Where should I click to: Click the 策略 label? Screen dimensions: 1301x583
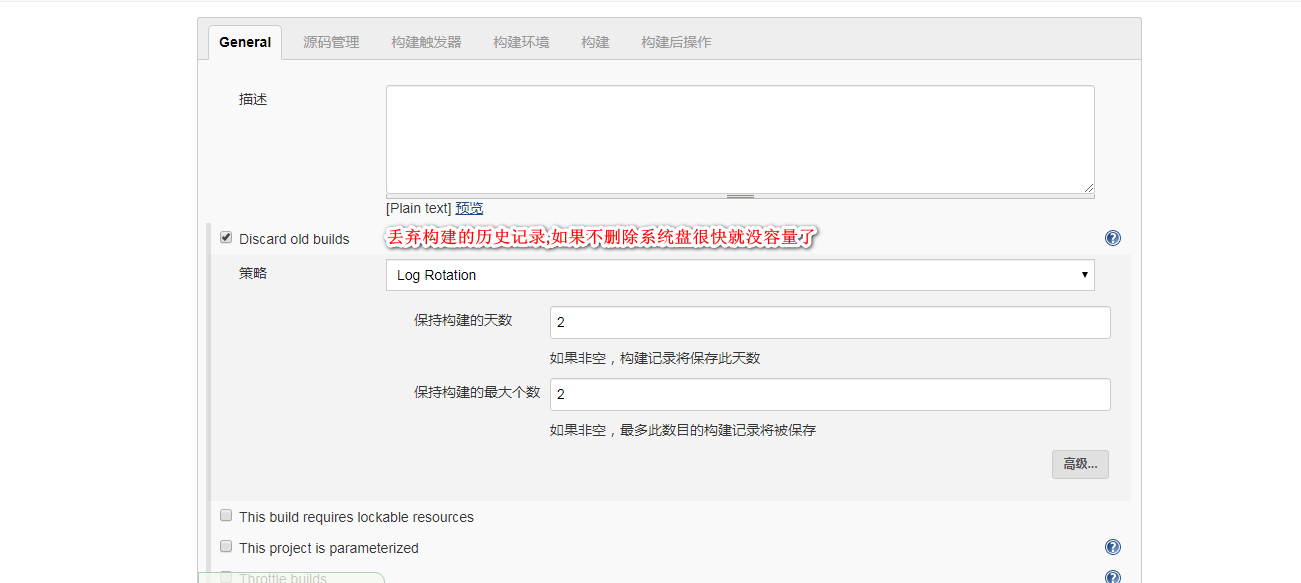(253, 272)
